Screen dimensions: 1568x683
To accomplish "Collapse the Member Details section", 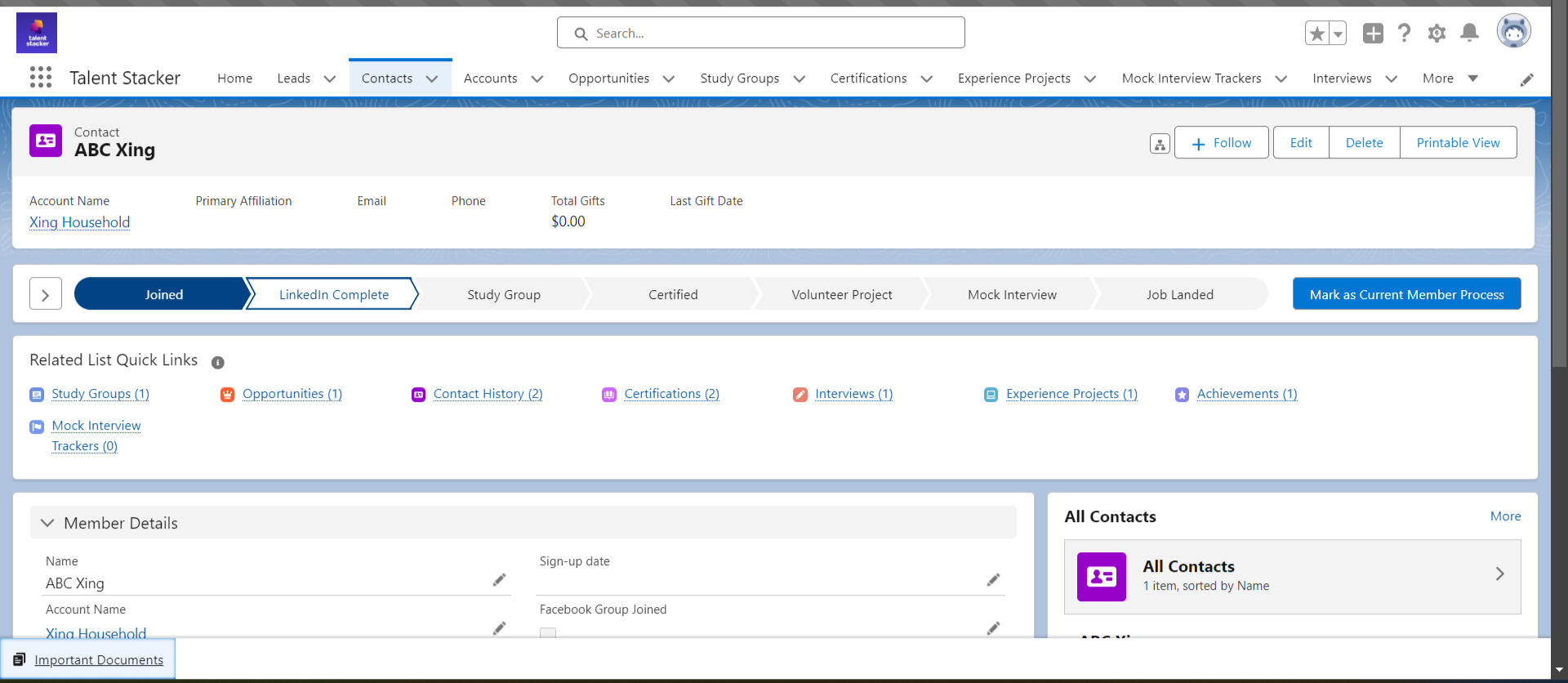I will click(x=47, y=523).
